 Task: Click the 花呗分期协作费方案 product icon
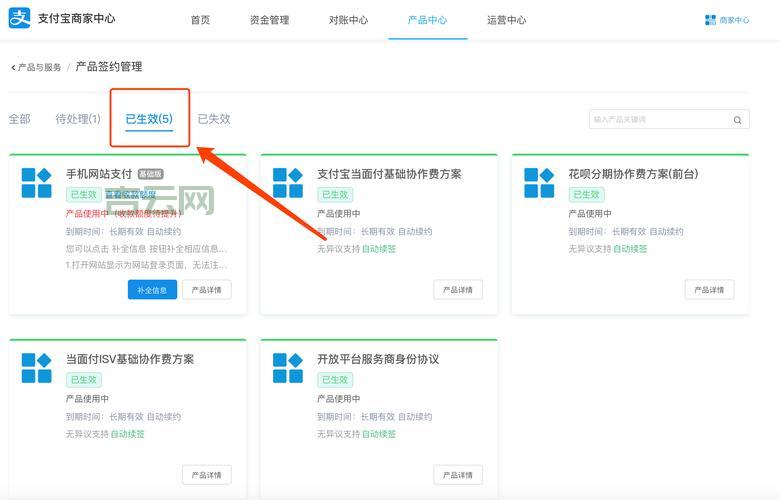[539, 183]
